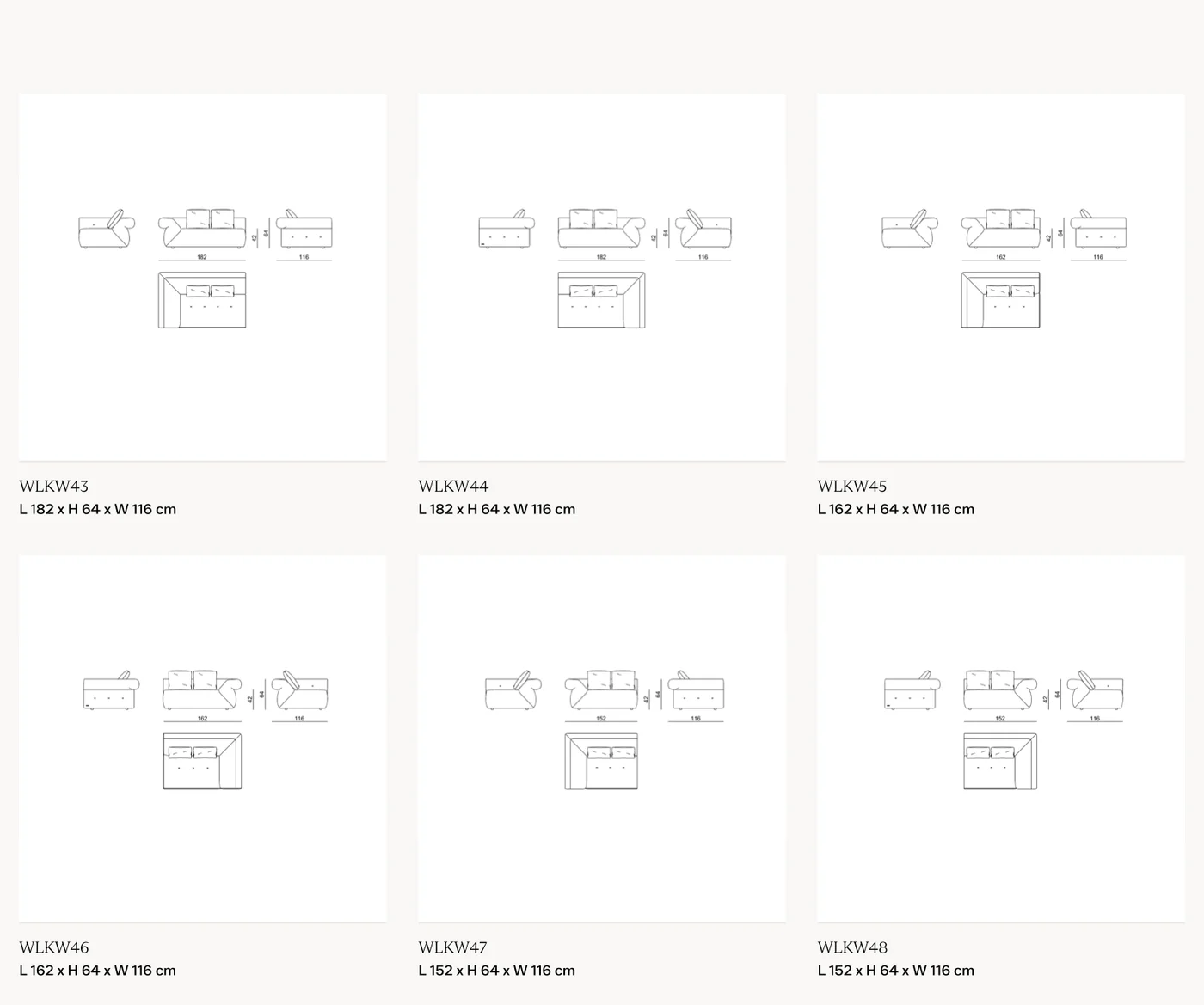1204x1005 pixels.
Task: Click the dimensions line under WLKW43
Action: [x=98, y=509]
